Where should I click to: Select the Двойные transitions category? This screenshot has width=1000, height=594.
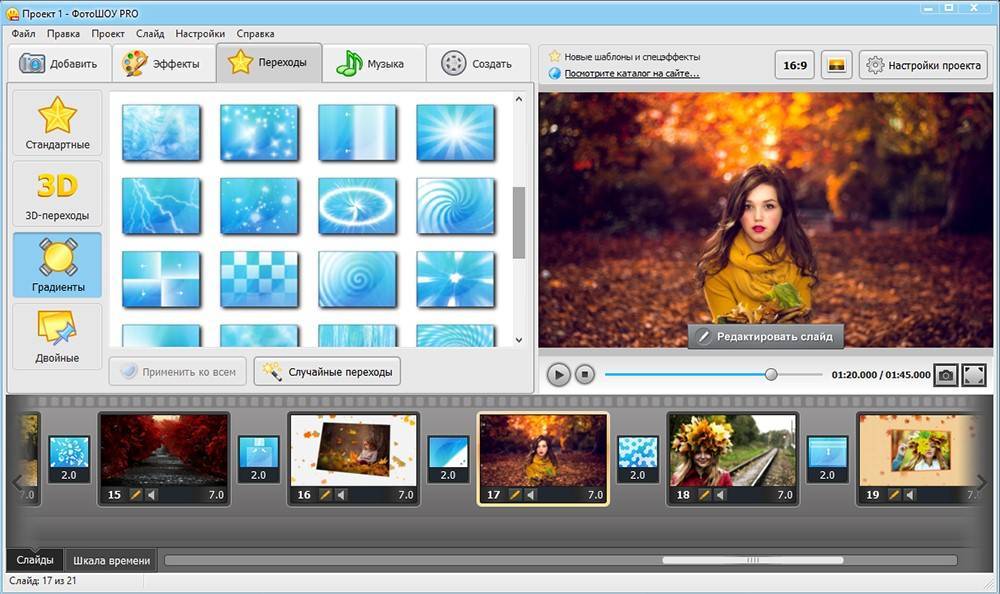tap(57, 336)
